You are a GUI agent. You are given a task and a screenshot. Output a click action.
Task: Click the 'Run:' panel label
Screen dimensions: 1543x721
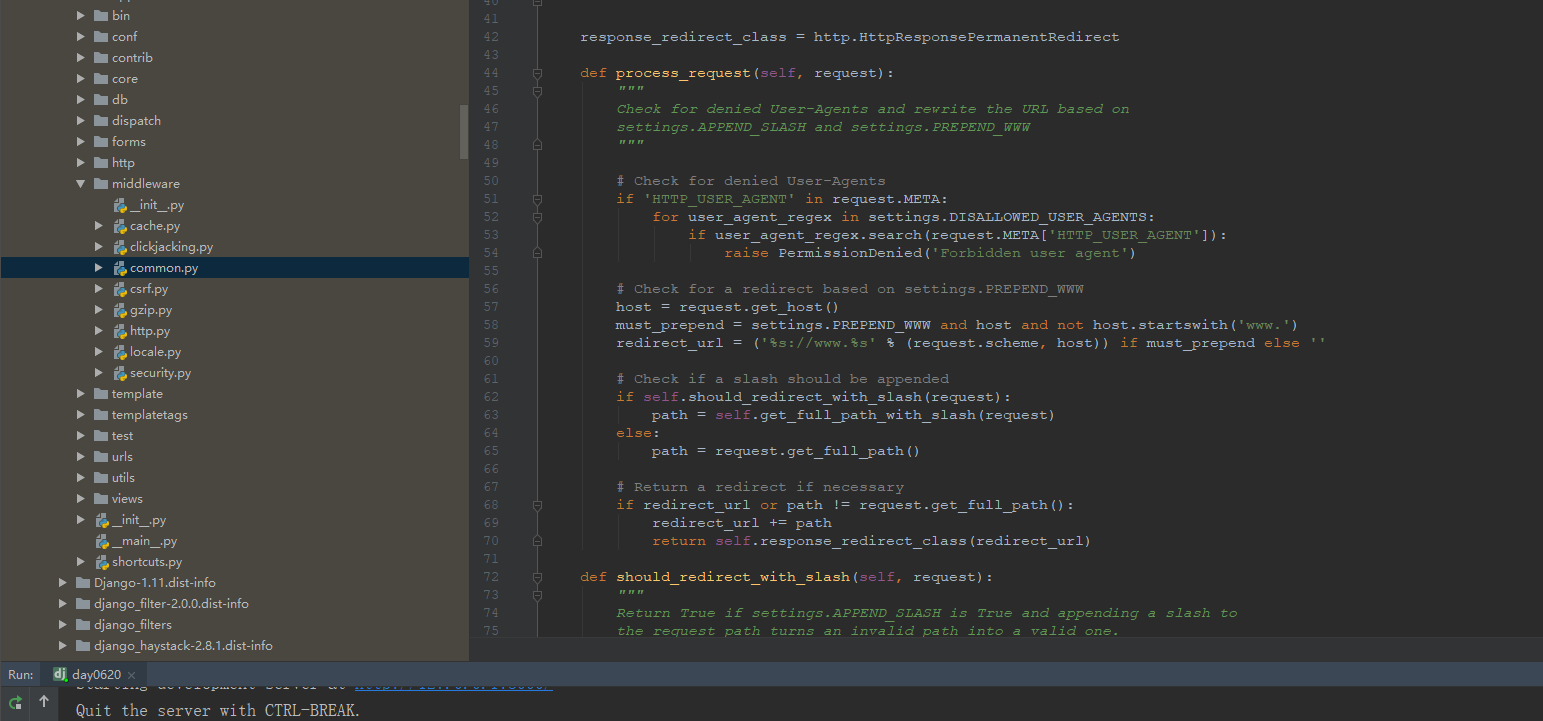point(20,675)
